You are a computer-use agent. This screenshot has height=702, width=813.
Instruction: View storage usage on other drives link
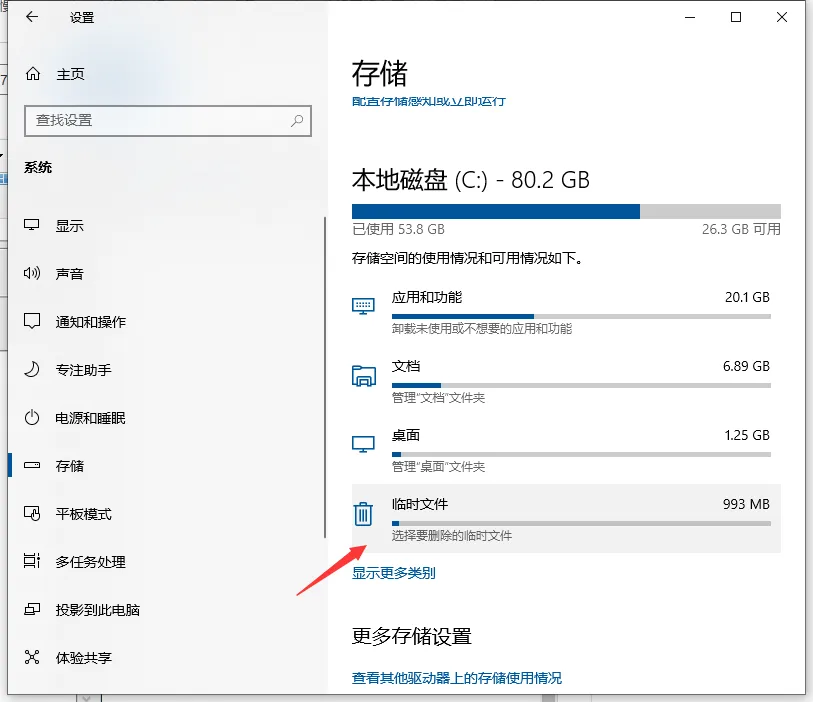pos(457,678)
